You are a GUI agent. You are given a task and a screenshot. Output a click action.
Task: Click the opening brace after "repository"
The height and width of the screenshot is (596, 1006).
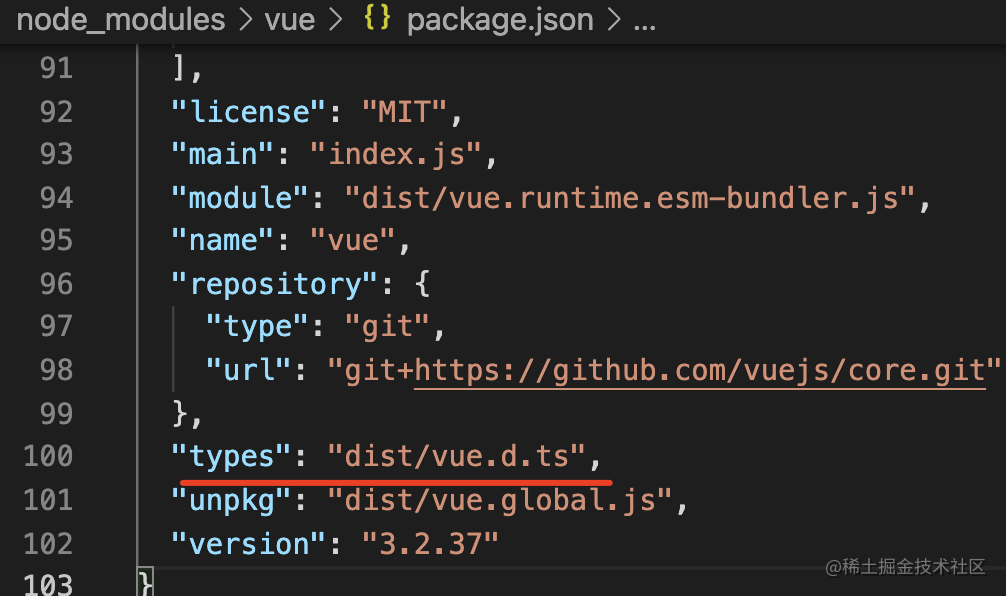point(422,283)
